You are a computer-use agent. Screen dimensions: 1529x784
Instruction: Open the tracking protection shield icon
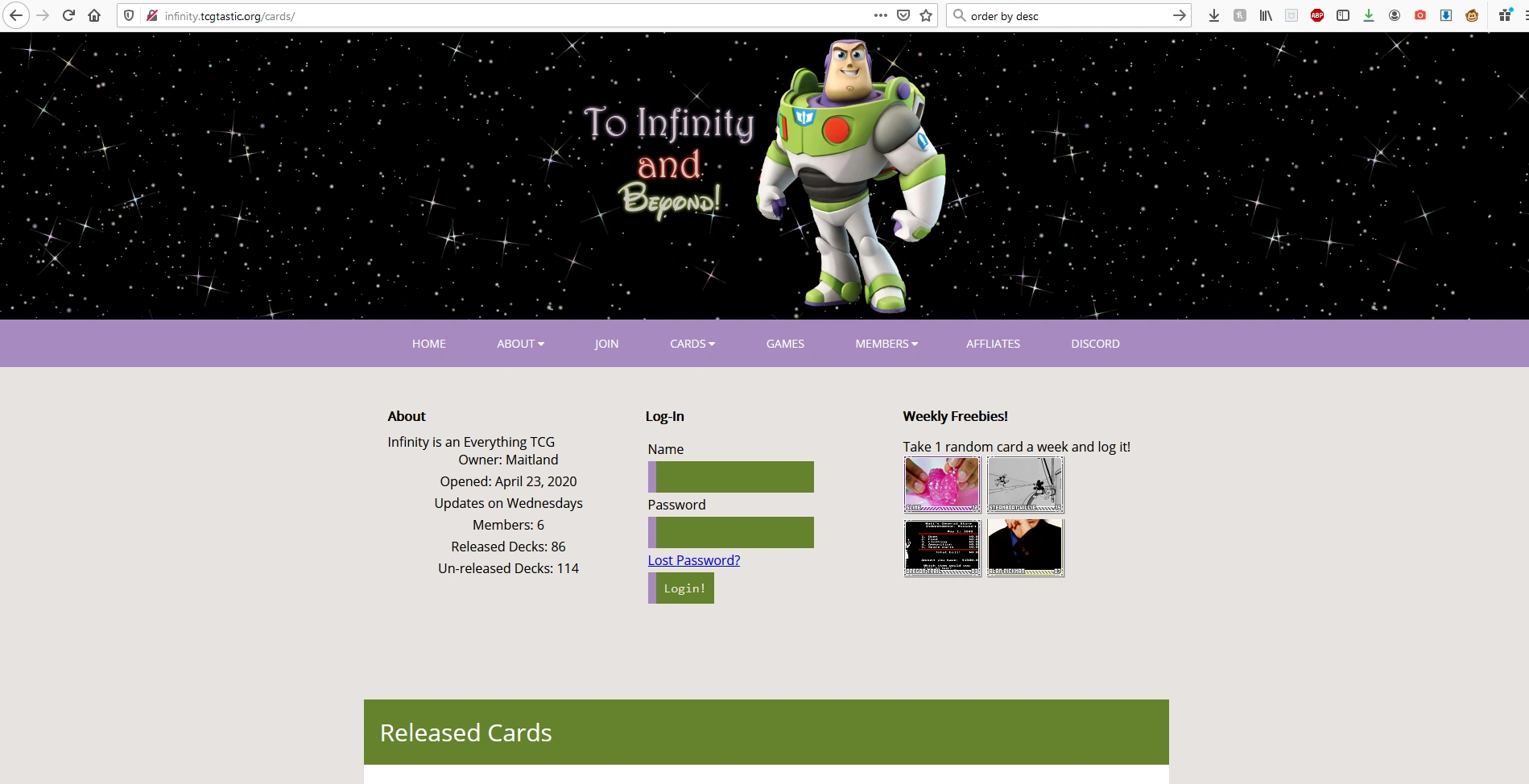coord(129,15)
